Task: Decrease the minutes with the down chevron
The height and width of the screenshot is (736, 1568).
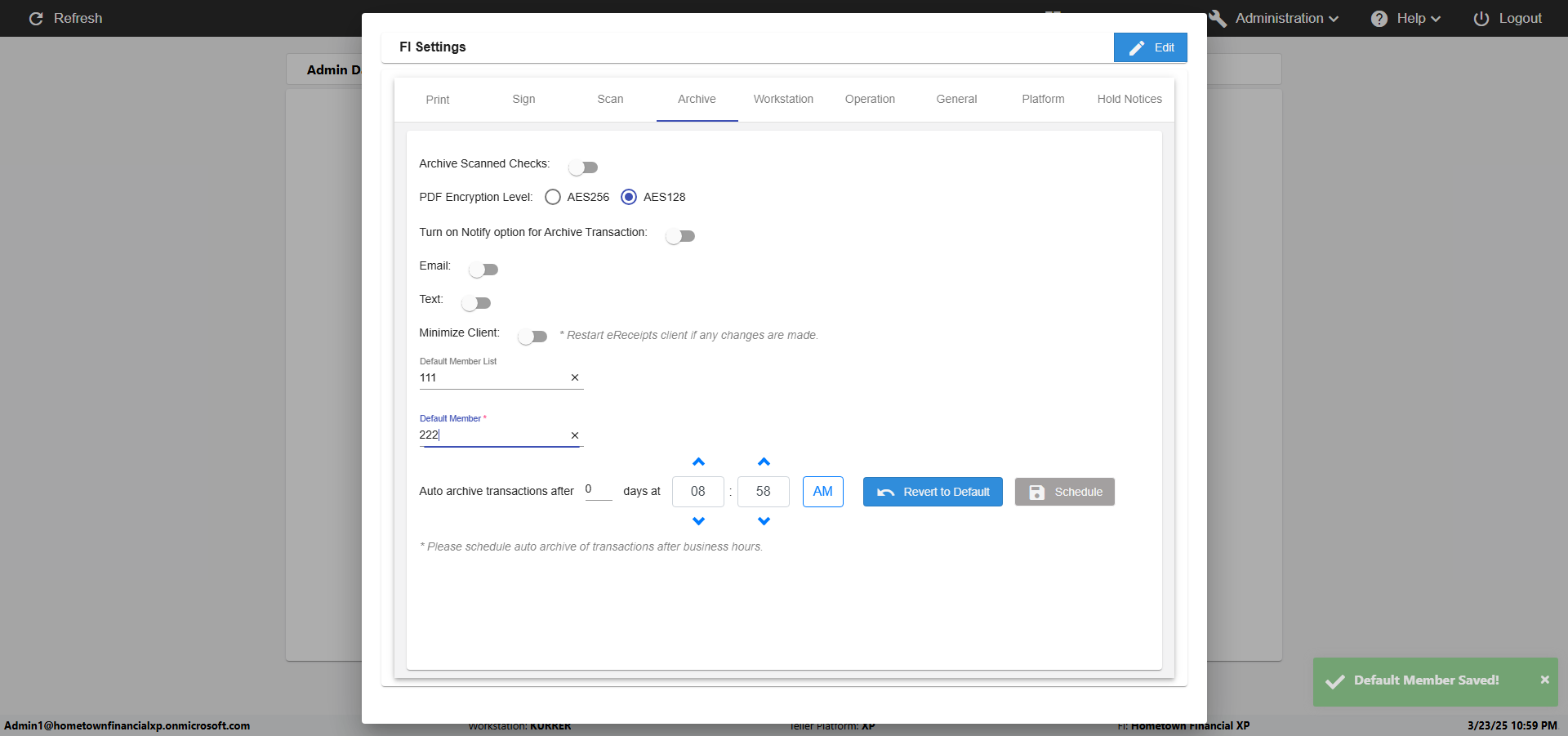Action: tap(764, 521)
